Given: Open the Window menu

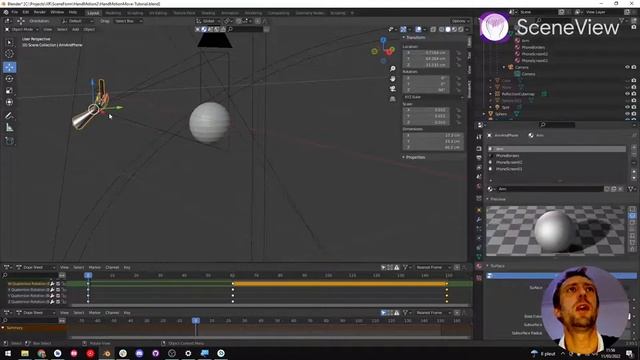Looking at the screenshot, I should pos(57,12).
